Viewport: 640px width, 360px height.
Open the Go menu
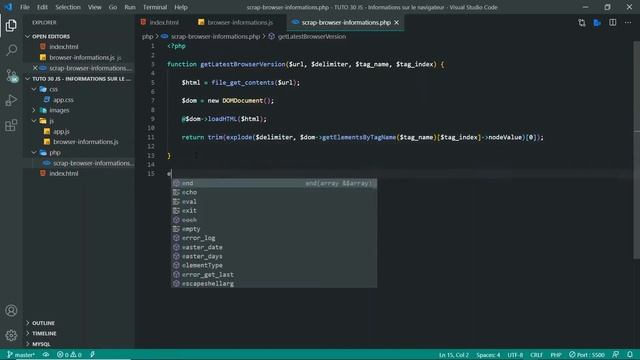click(x=113, y=7)
